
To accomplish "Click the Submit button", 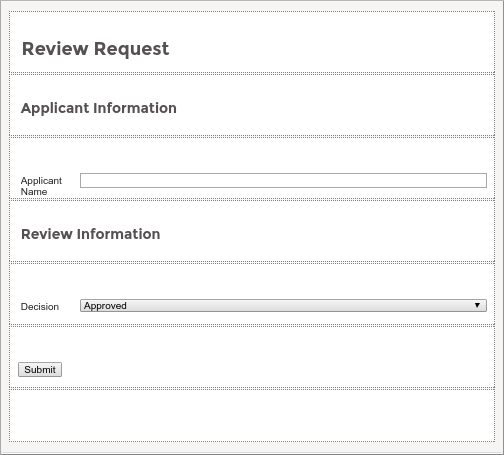I will (40, 369).
